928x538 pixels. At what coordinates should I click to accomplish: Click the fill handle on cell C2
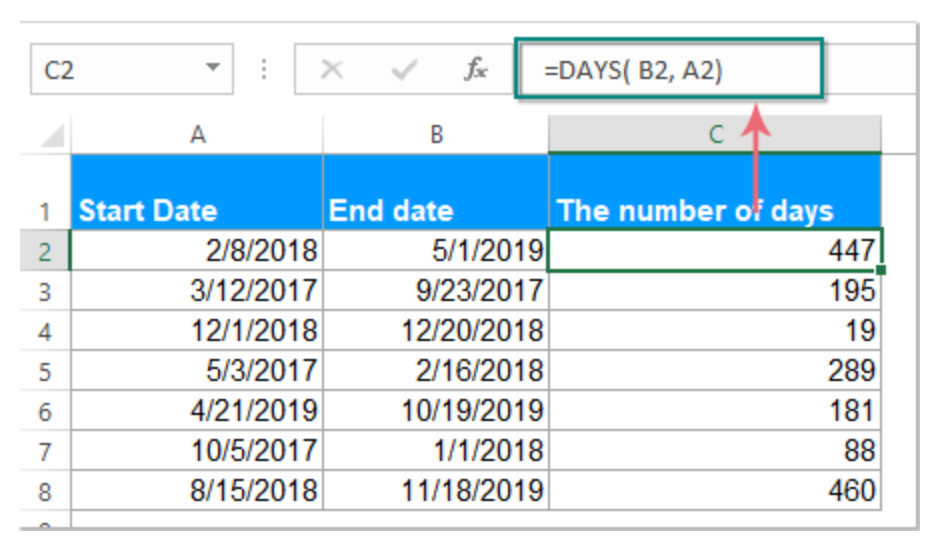click(880, 270)
